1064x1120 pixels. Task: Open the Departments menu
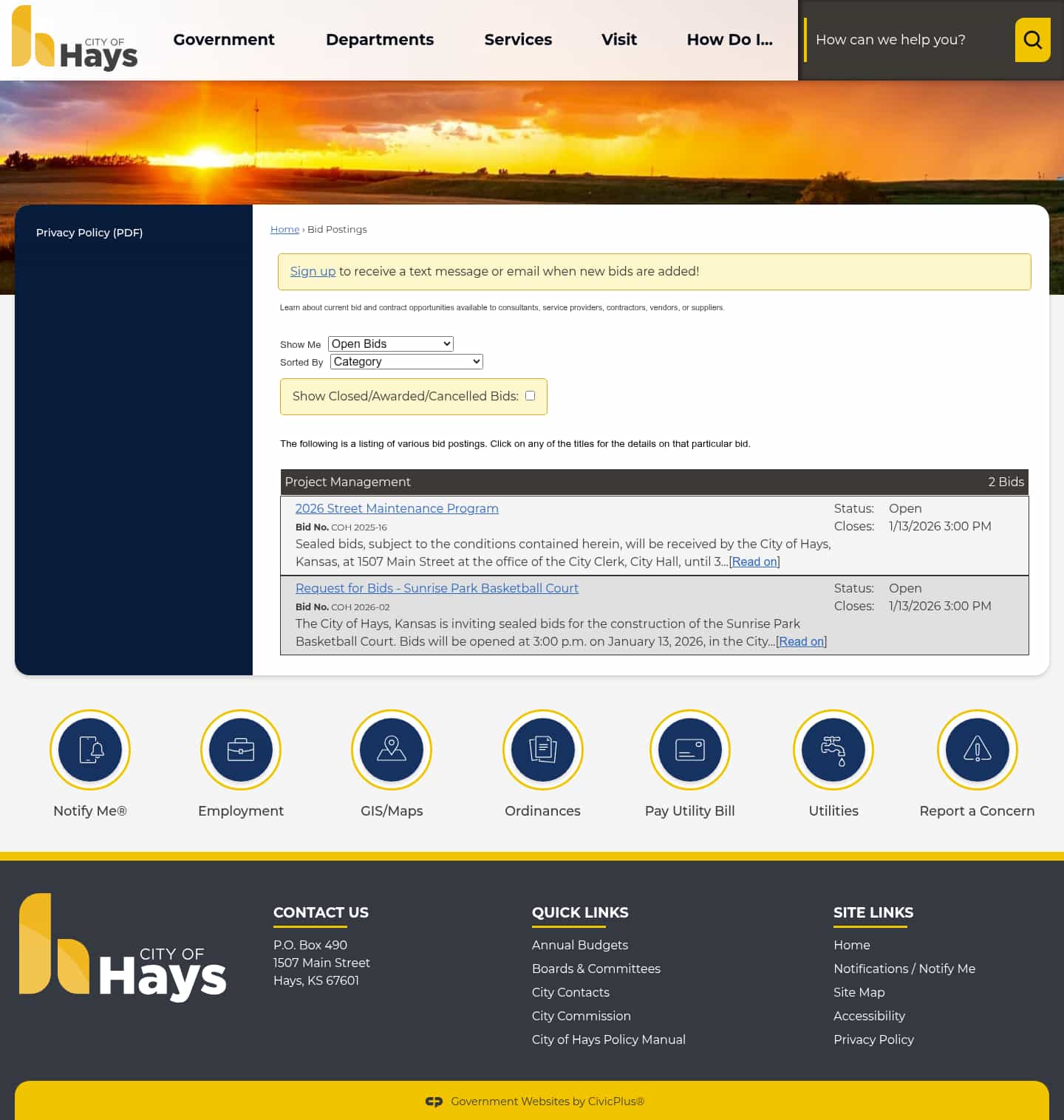click(380, 40)
